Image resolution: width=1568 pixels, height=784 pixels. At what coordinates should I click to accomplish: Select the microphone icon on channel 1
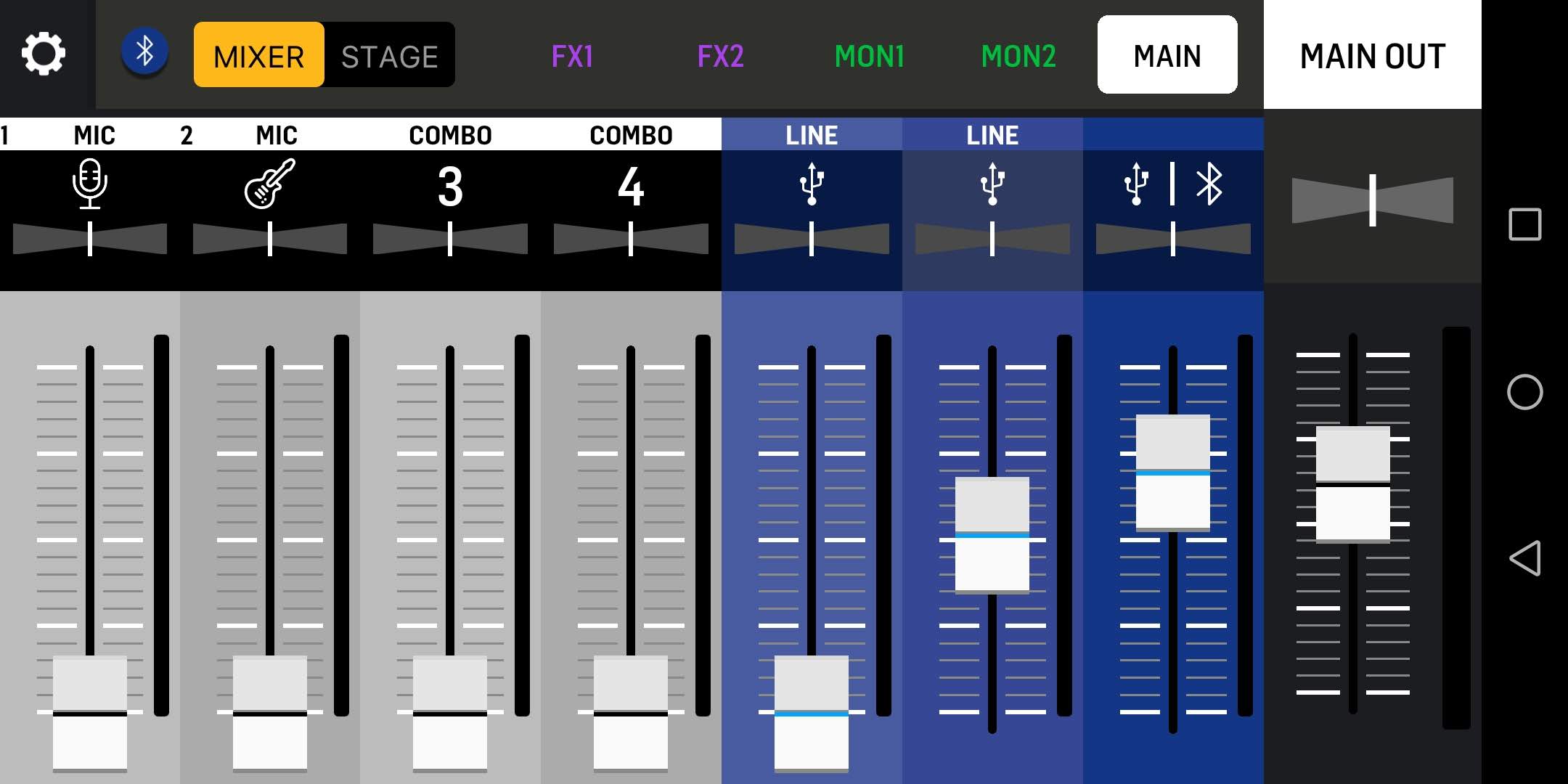[90, 184]
